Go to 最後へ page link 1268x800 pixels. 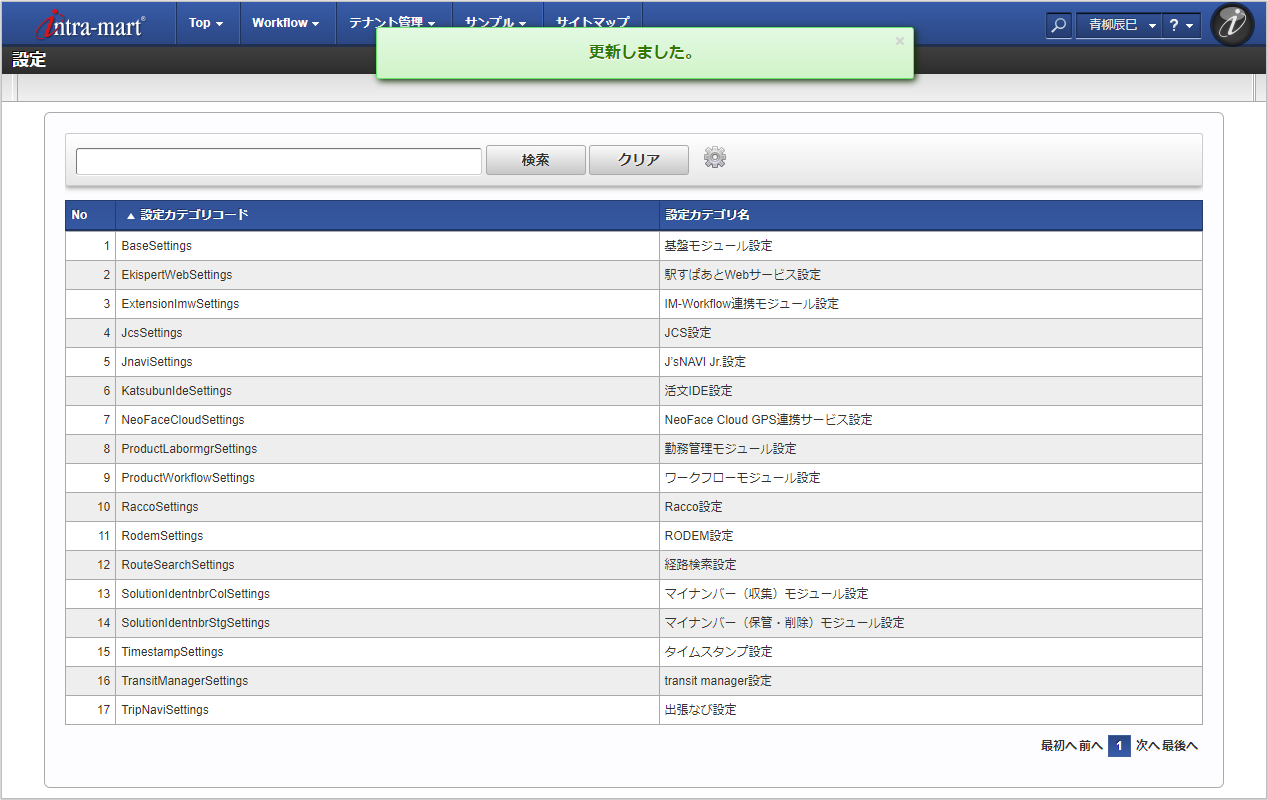pyautogui.click(x=1180, y=745)
